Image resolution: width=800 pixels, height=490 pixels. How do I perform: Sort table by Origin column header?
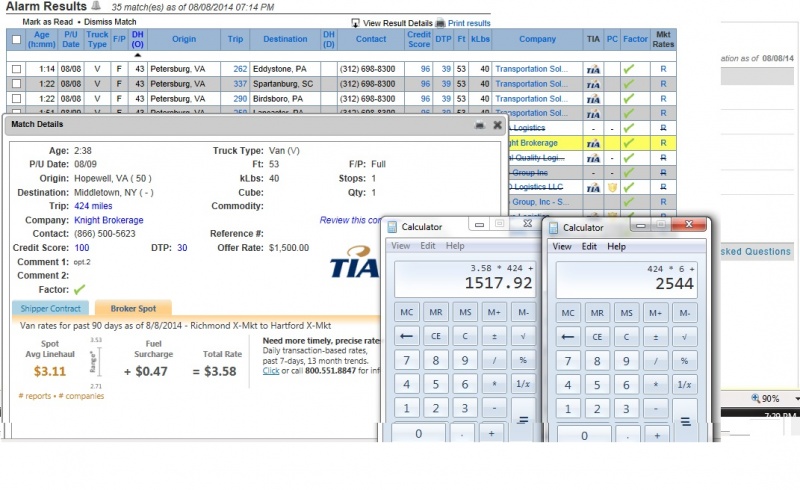point(184,39)
